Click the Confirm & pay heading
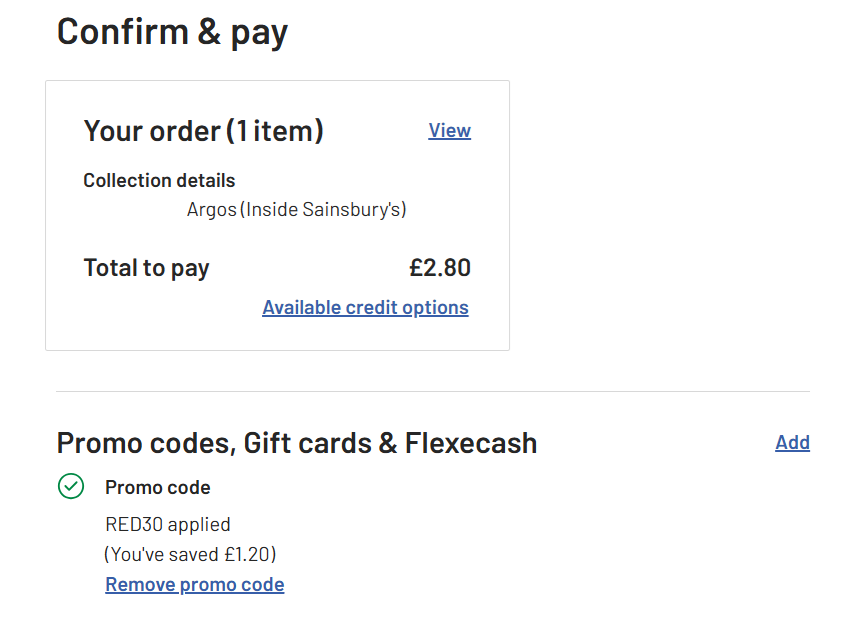The image size is (846, 621). 172,32
